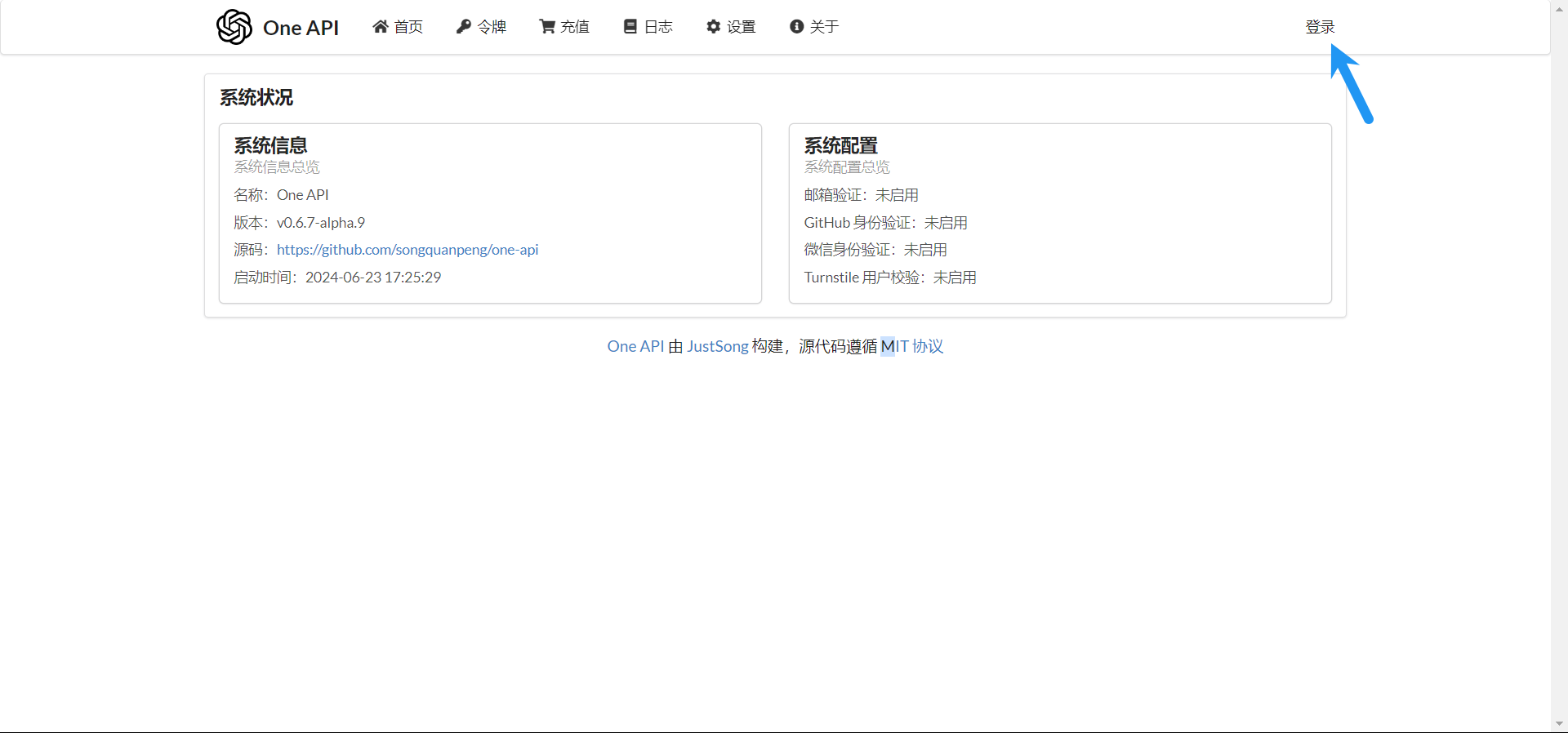The height and width of the screenshot is (733, 1568).
Task: Click the 系统信息 card heading
Action: (x=271, y=145)
